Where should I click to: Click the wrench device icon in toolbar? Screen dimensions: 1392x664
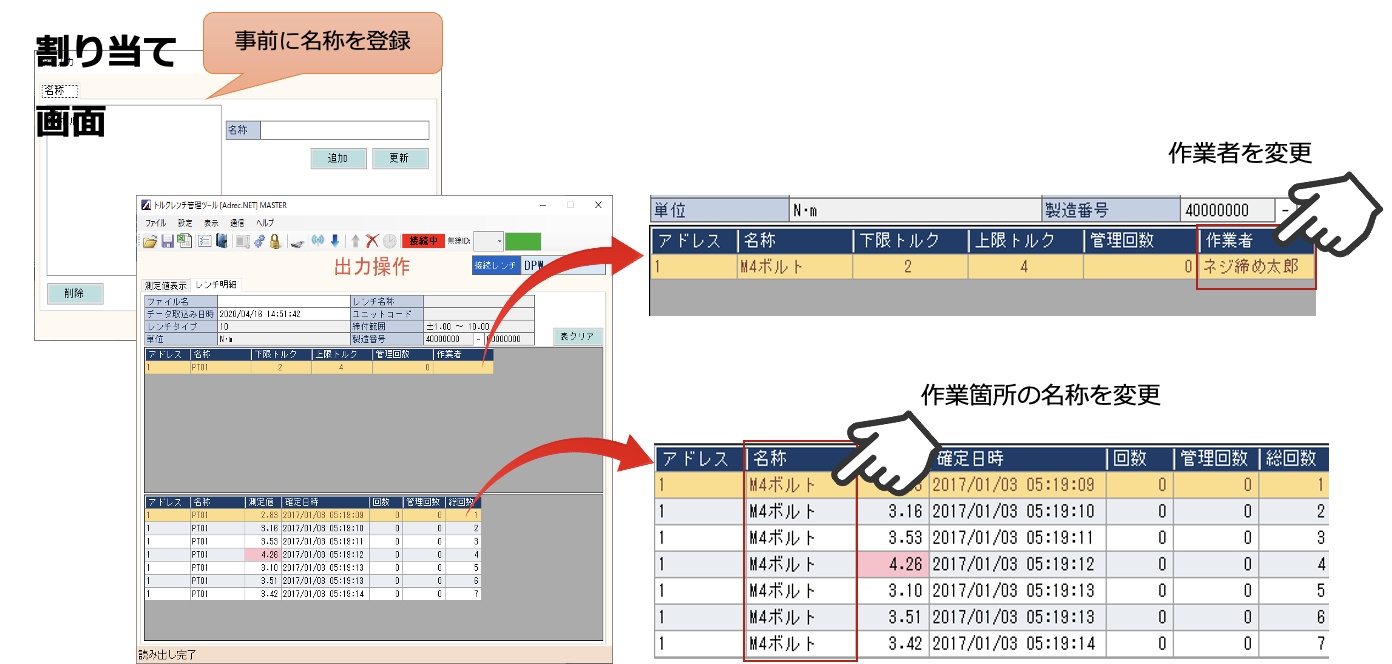[297, 242]
